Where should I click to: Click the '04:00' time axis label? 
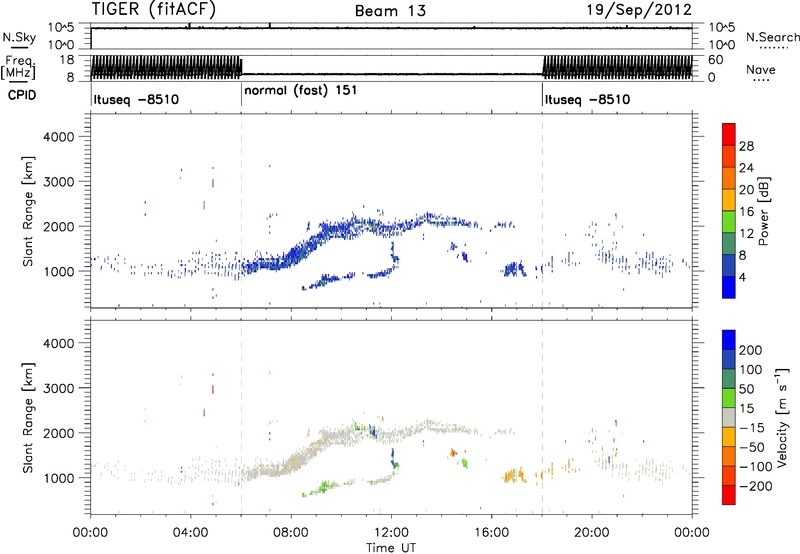point(190,533)
